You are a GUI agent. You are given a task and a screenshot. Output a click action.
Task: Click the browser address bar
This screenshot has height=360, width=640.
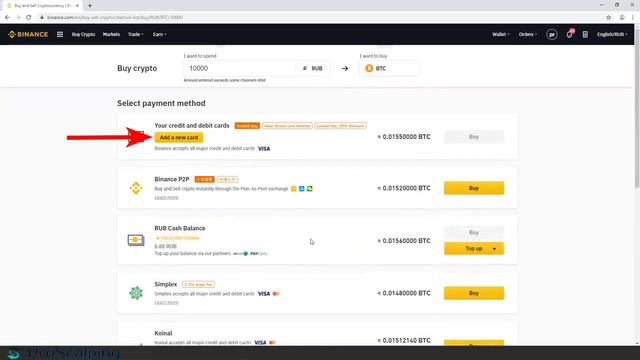(x=318, y=18)
